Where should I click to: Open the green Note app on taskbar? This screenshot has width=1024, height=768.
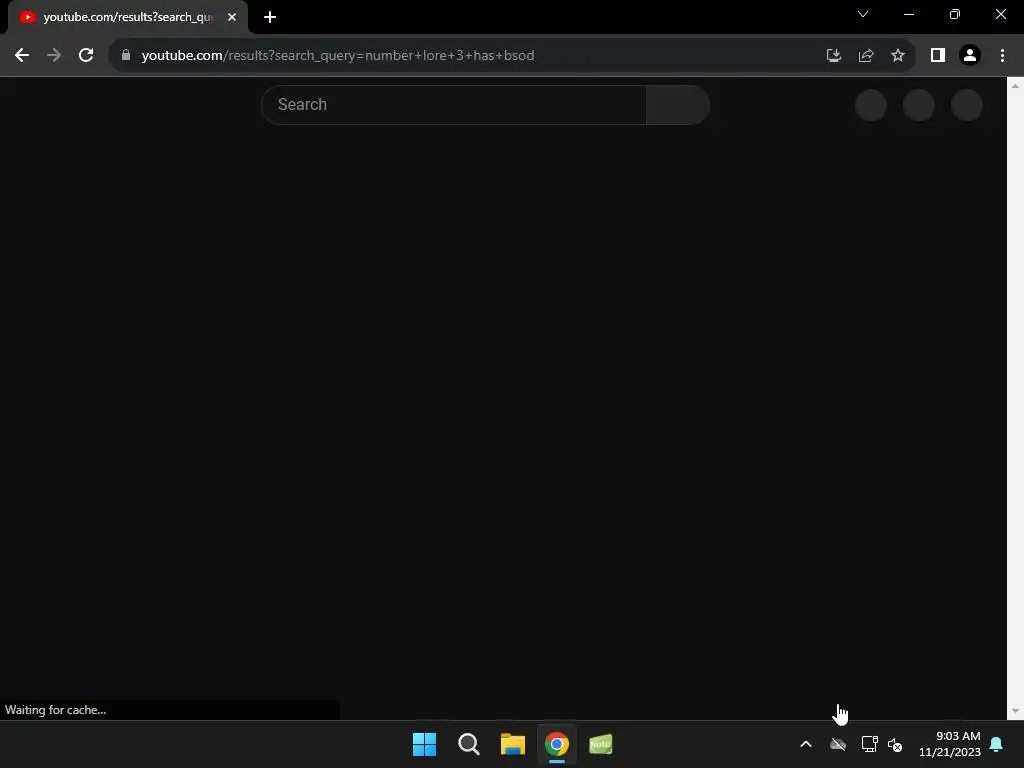[x=601, y=744]
